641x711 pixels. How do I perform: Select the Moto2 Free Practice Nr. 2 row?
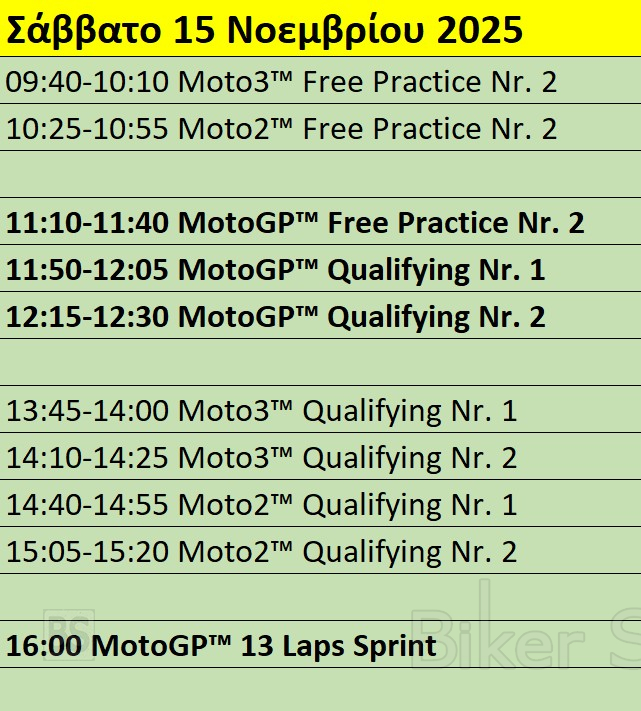[281, 129]
